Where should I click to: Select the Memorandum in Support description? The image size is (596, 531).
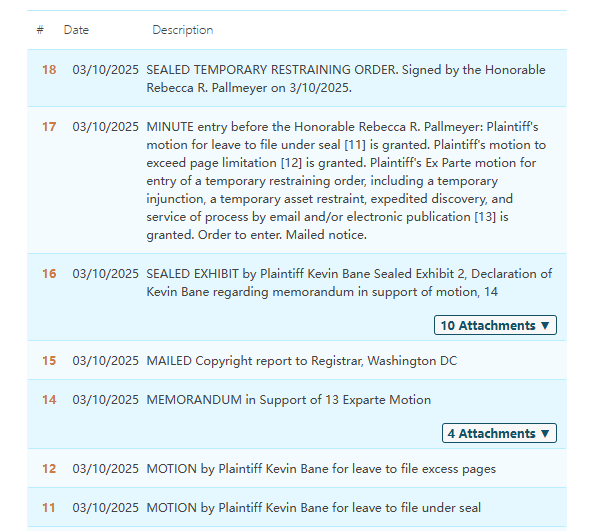[x=289, y=400]
